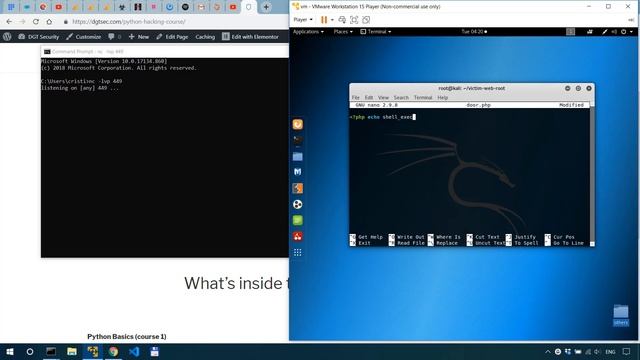Open Command Prompt from Windows taskbar

[x=51, y=351]
